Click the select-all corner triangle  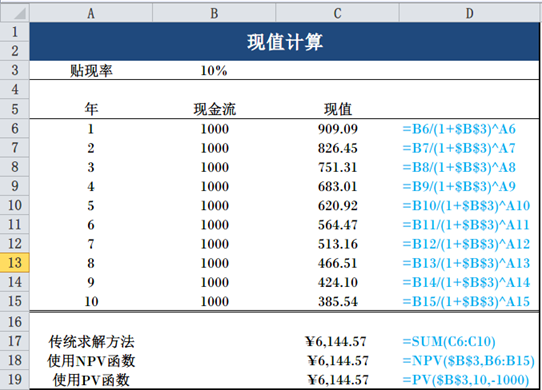click(19, 14)
